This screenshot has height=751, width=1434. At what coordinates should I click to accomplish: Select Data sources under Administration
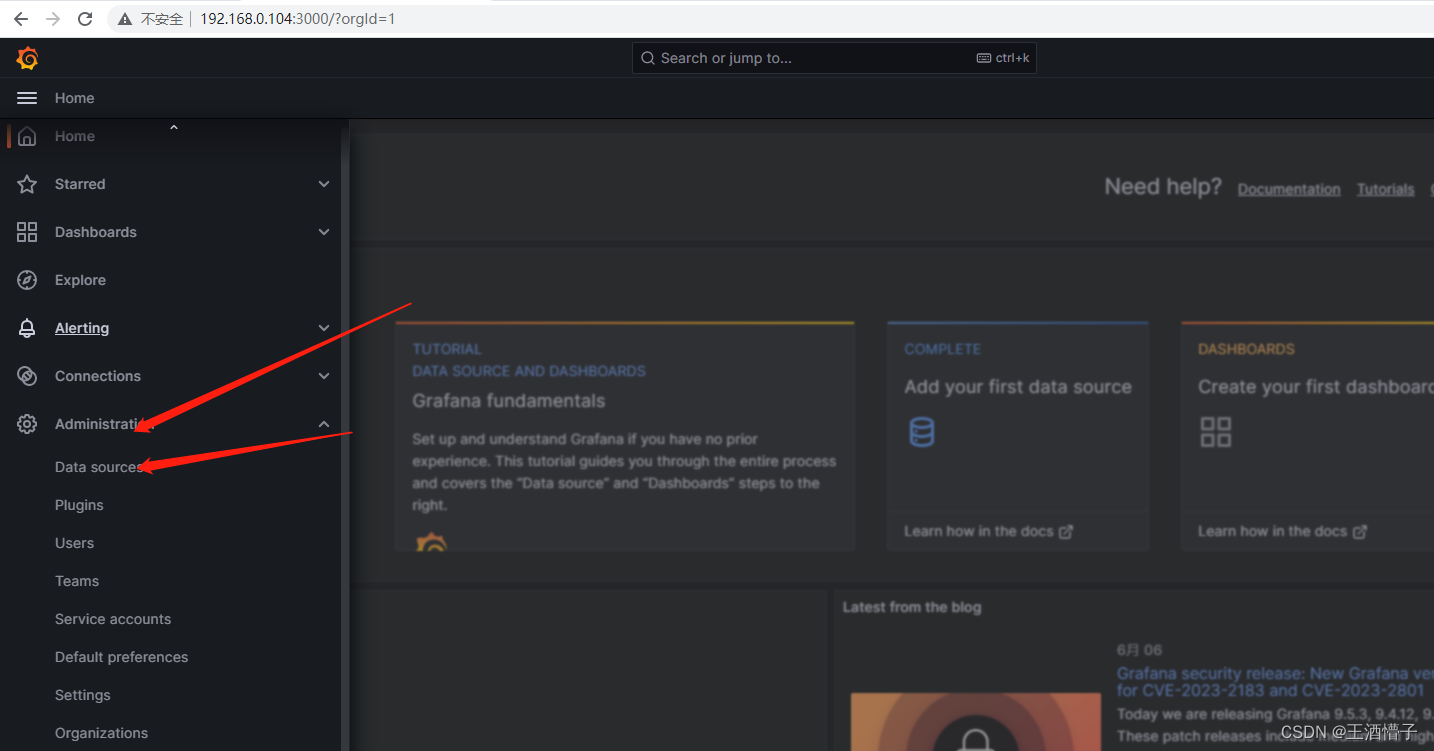click(x=99, y=467)
